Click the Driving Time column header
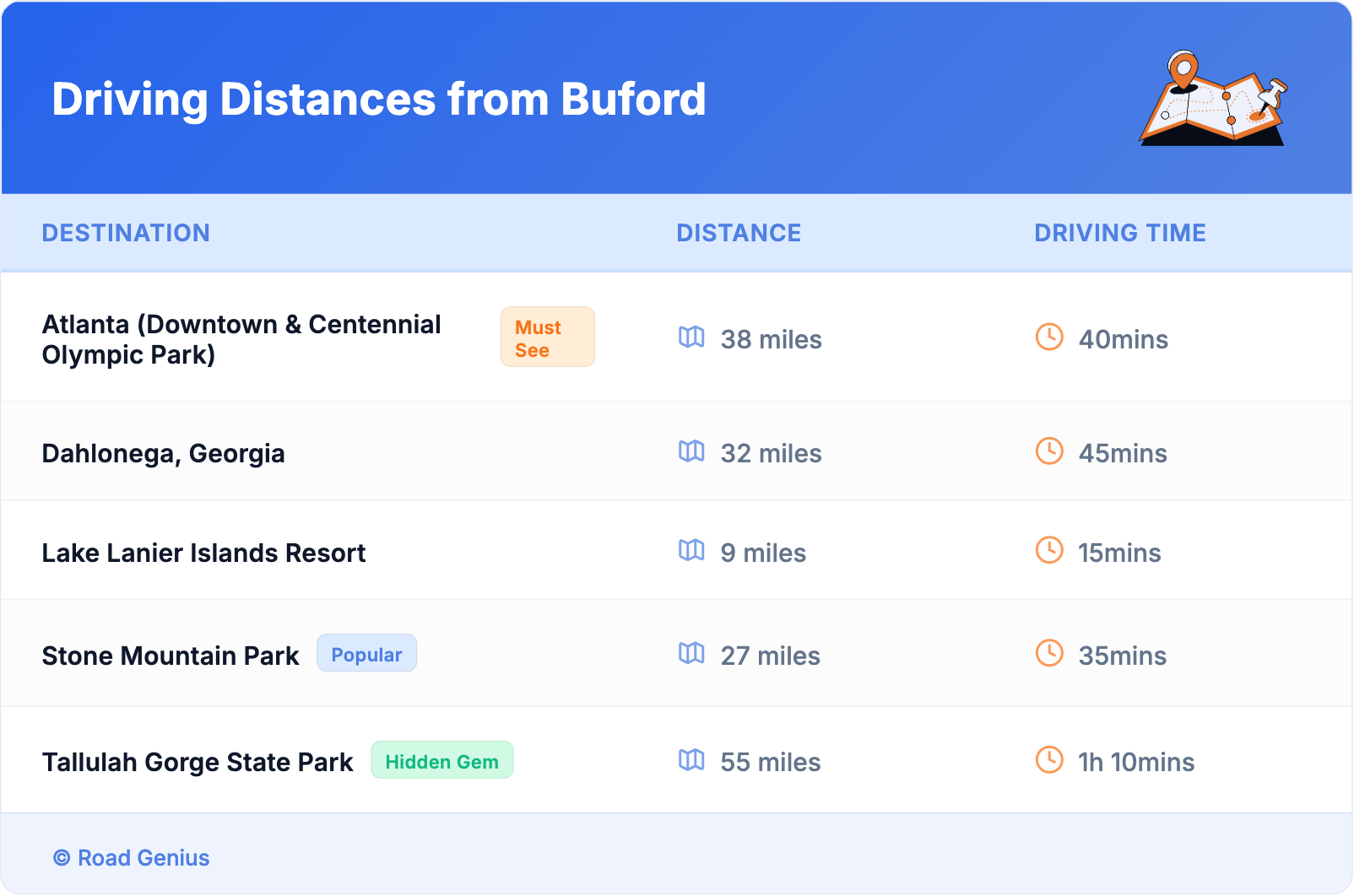This screenshot has height=896, width=1354. click(x=1119, y=233)
